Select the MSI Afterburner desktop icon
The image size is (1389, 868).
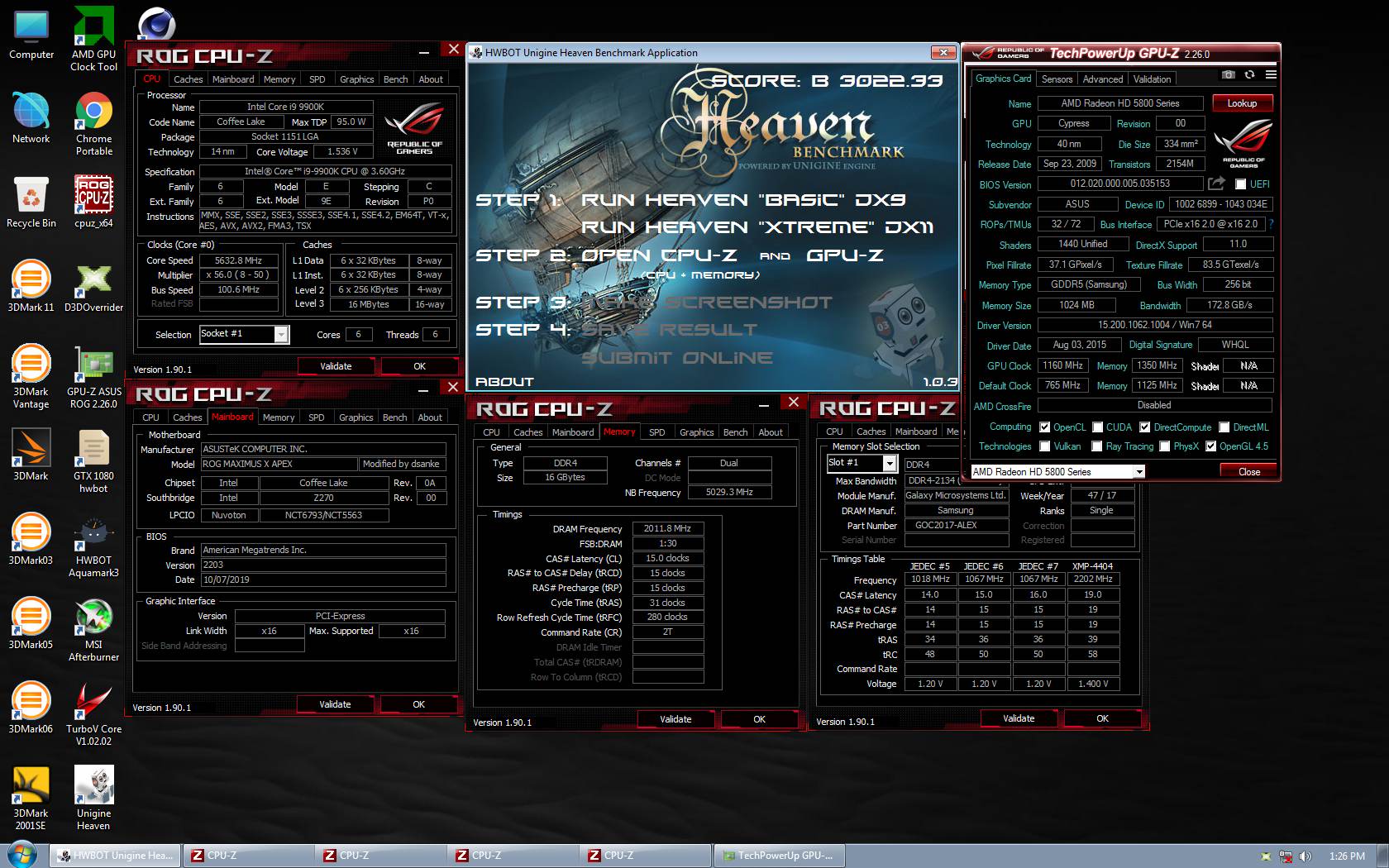(x=93, y=630)
